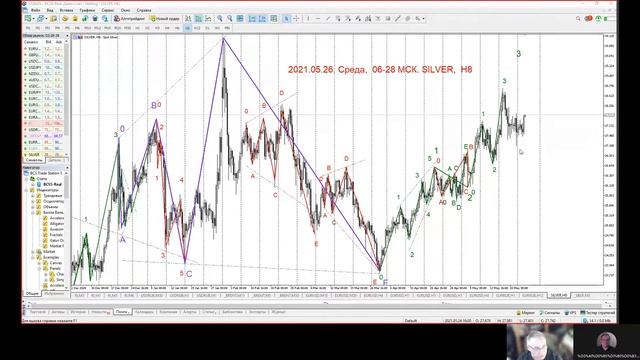Open the Profiles toolbar icon
The height and width of the screenshot is (360, 640).
[x=40, y=19]
